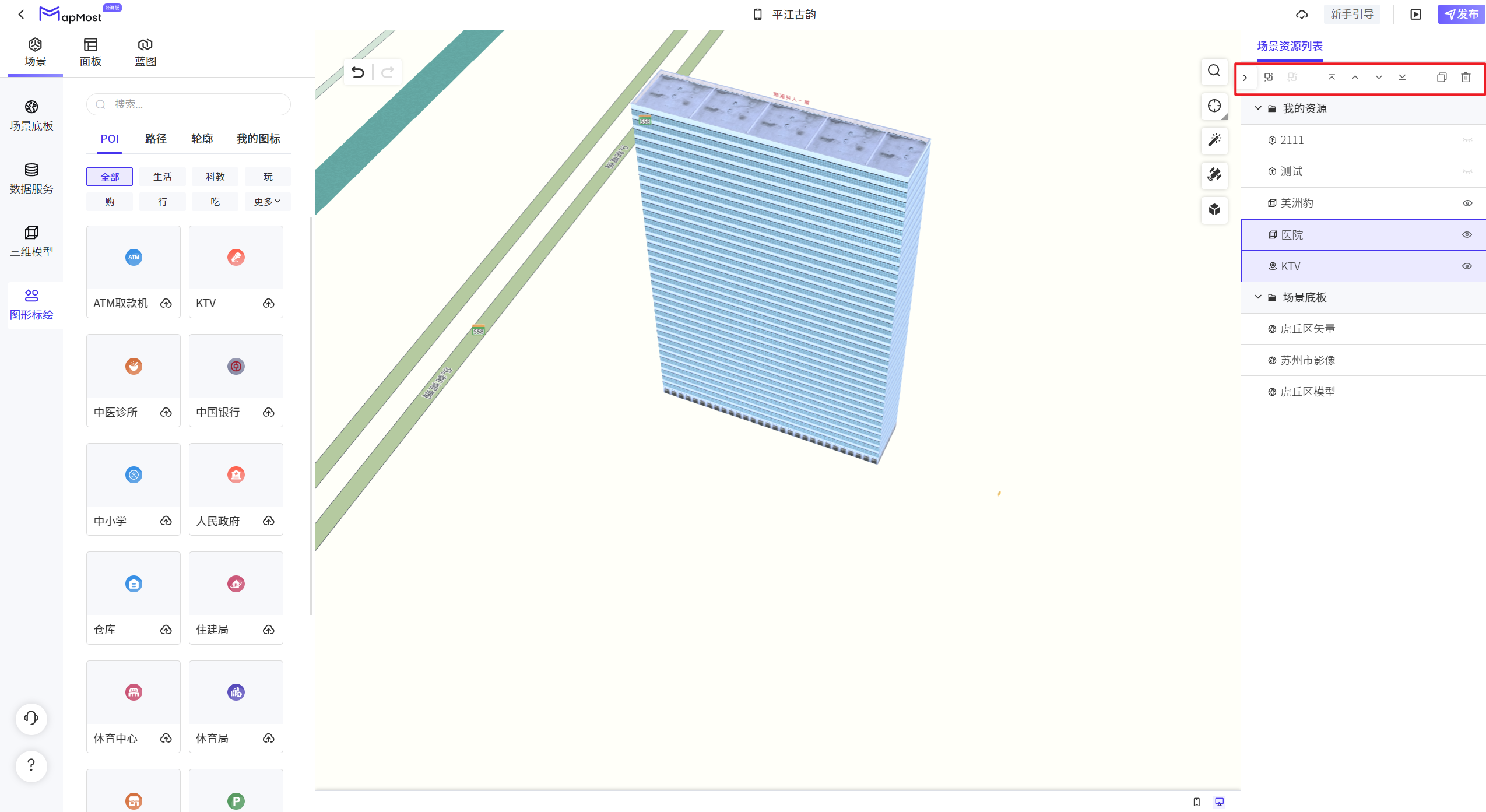Open the help question mark

point(31,765)
